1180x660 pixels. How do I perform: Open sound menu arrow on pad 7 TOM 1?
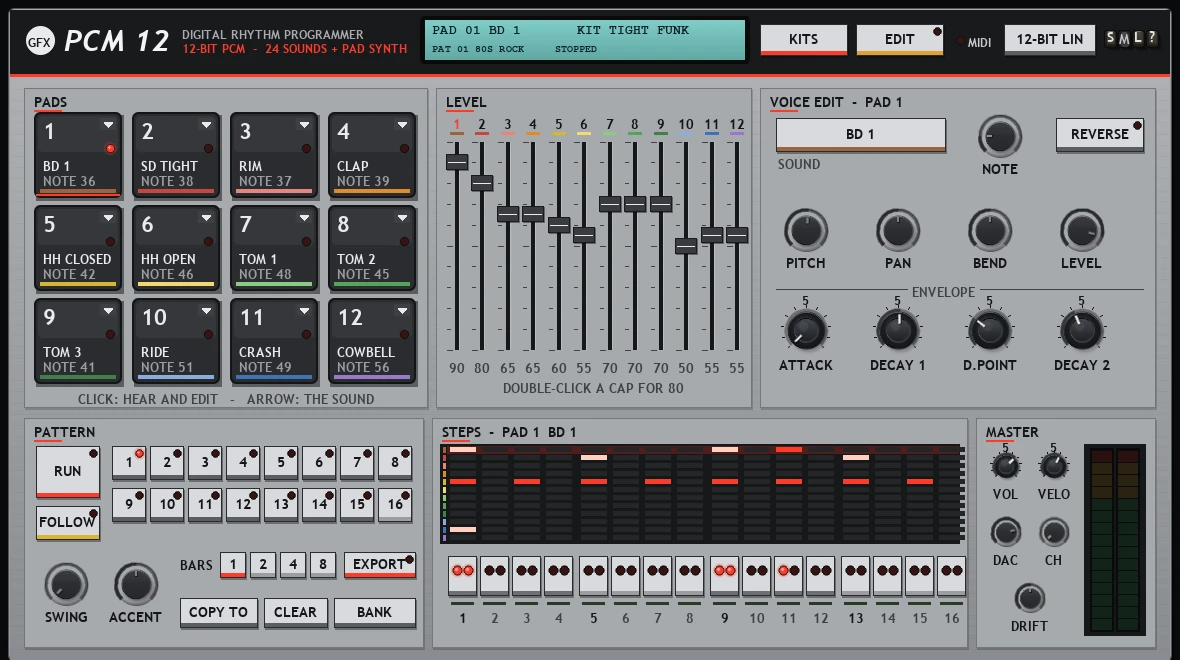pyautogui.click(x=305, y=218)
